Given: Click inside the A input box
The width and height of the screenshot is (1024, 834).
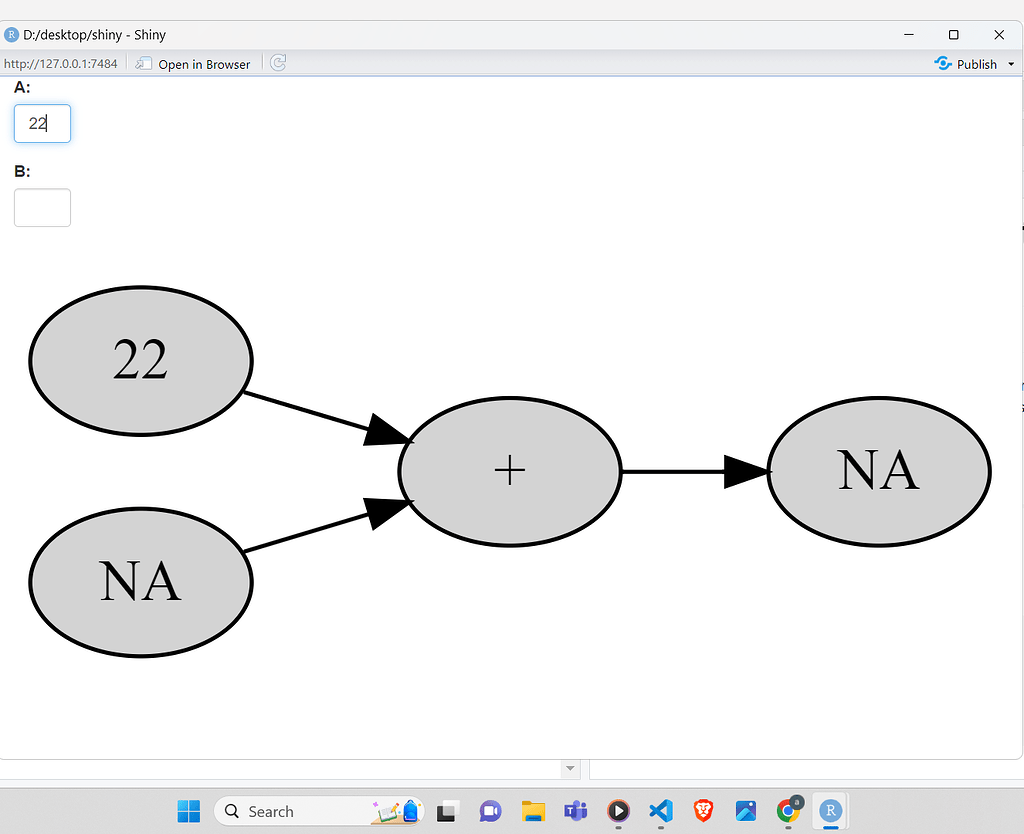Looking at the screenshot, I should [x=42, y=123].
